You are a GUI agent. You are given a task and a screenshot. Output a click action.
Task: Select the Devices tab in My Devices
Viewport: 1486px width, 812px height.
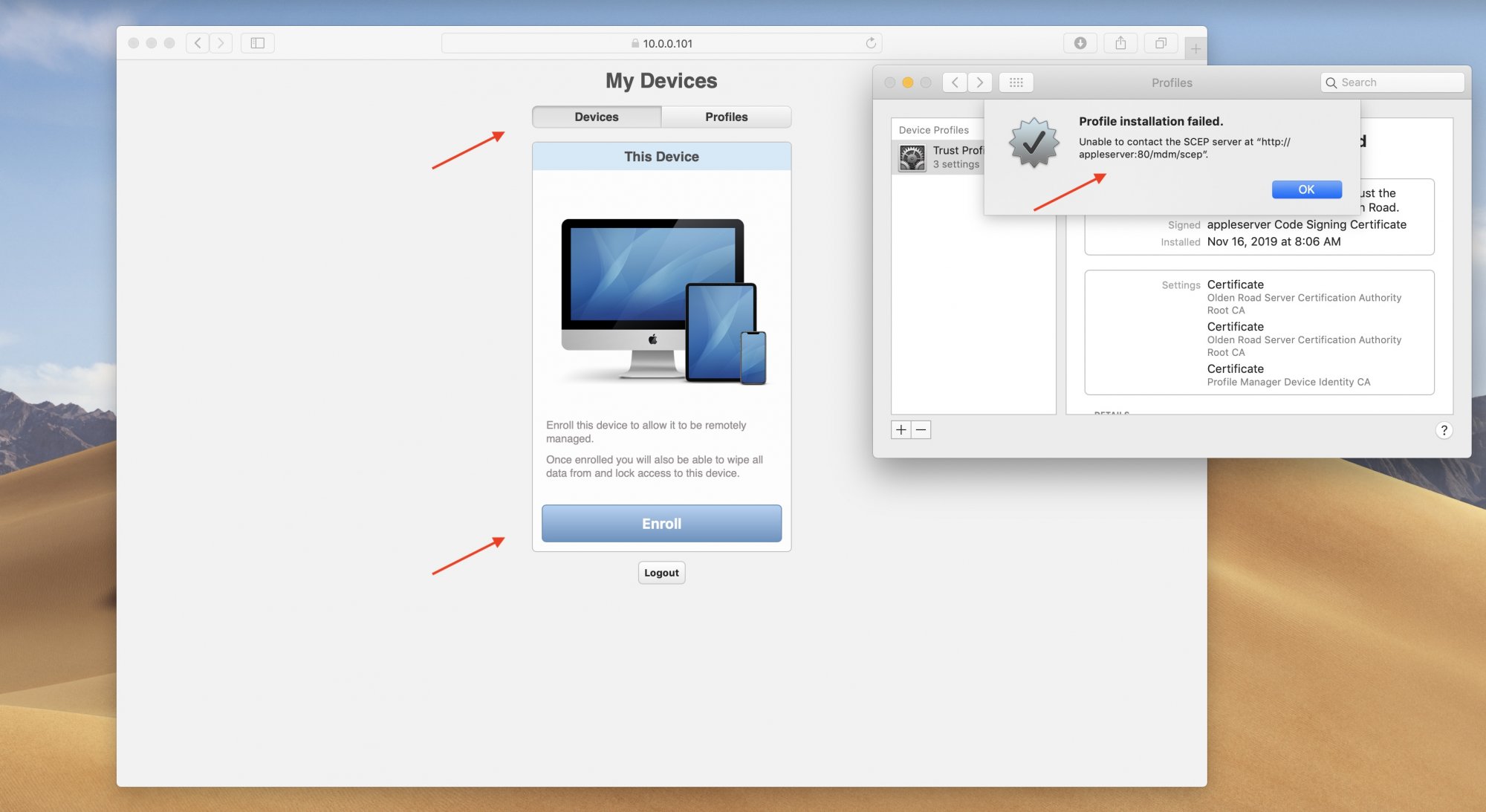coord(596,116)
